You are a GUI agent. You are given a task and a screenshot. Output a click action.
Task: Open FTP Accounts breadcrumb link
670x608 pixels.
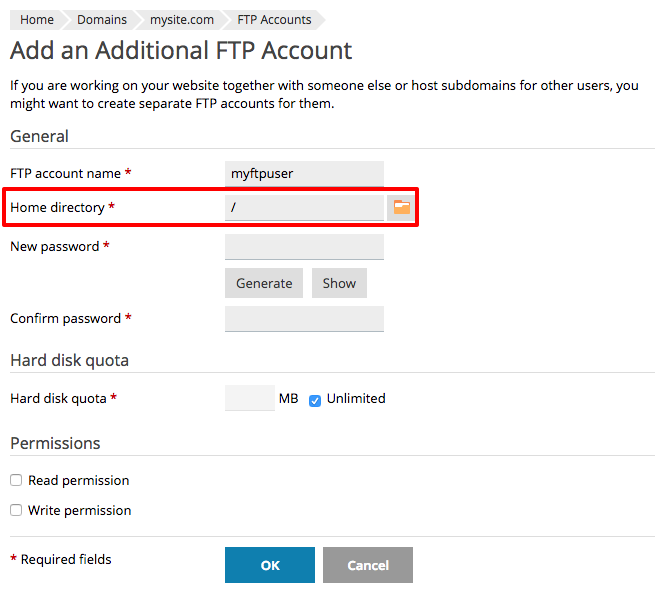[274, 19]
